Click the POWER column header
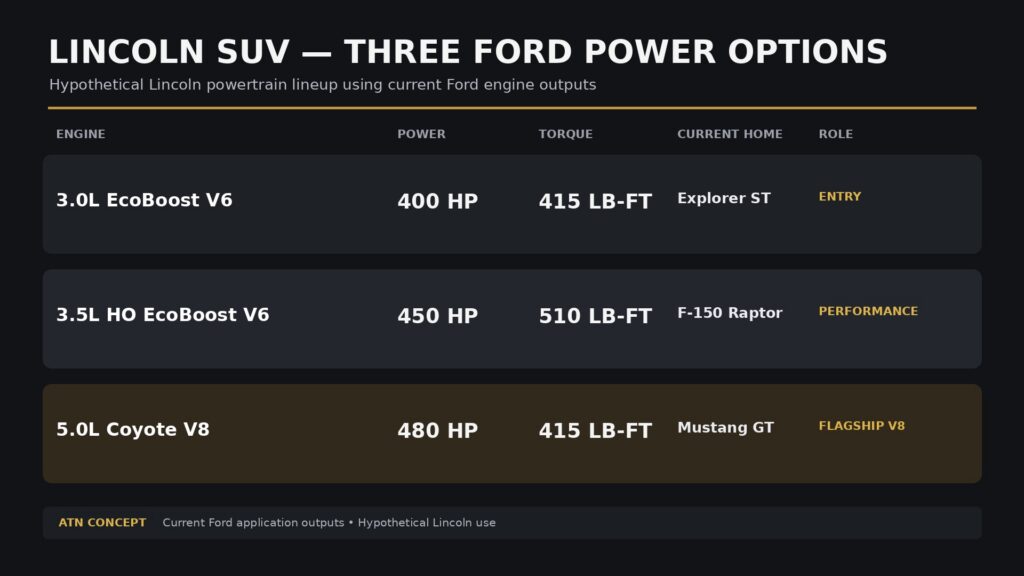The image size is (1024, 576). (x=421, y=134)
